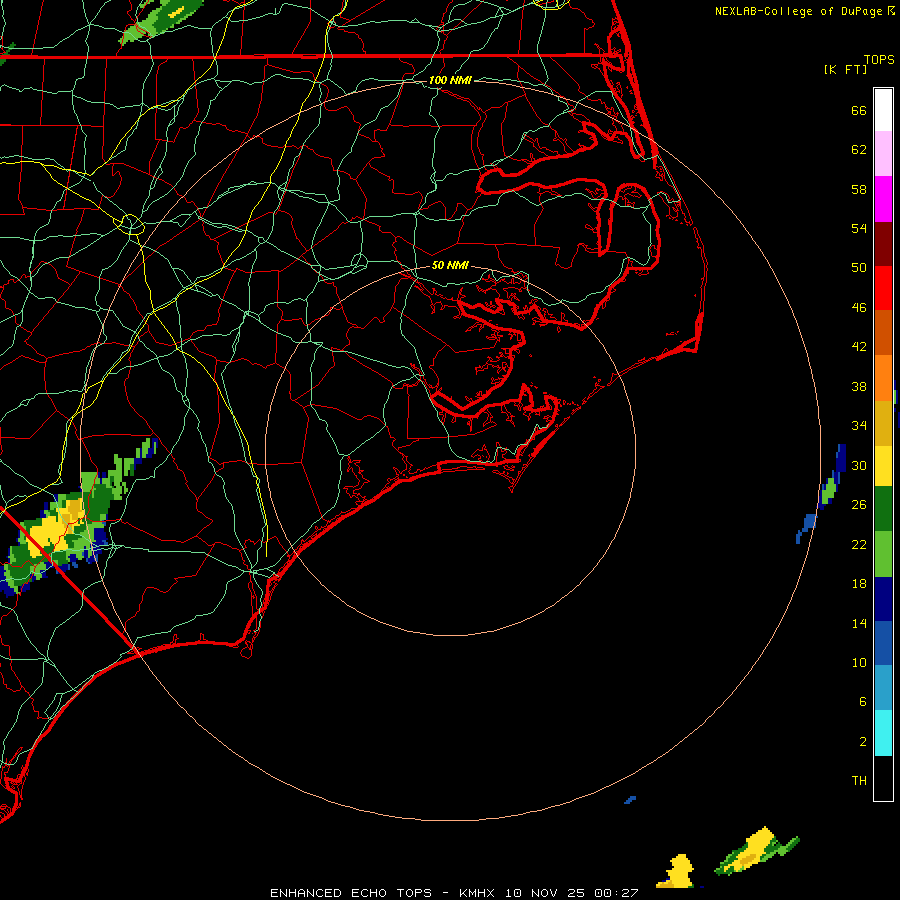Image resolution: width=900 pixels, height=900 pixels.
Task: Click the [K FT] units label
Action: pyautogui.click(x=845, y=69)
